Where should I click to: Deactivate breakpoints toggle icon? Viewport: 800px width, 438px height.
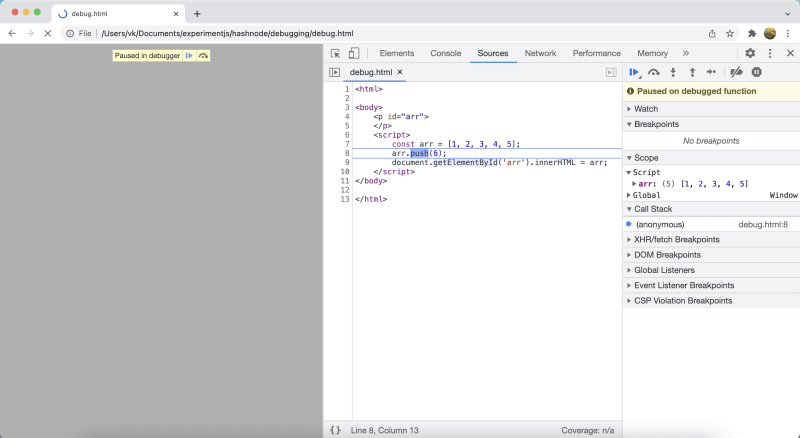pos(736,72)
